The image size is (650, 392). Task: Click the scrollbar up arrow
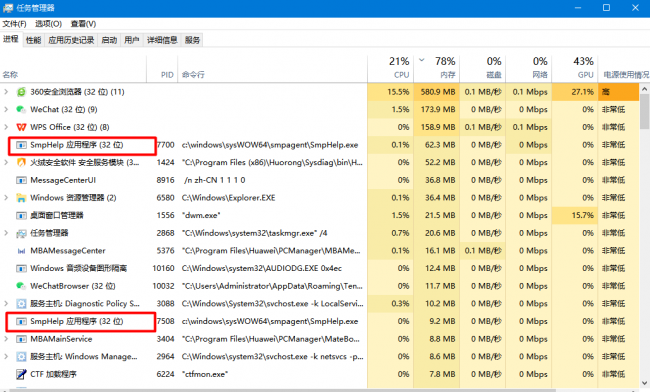tap(645, 89)
